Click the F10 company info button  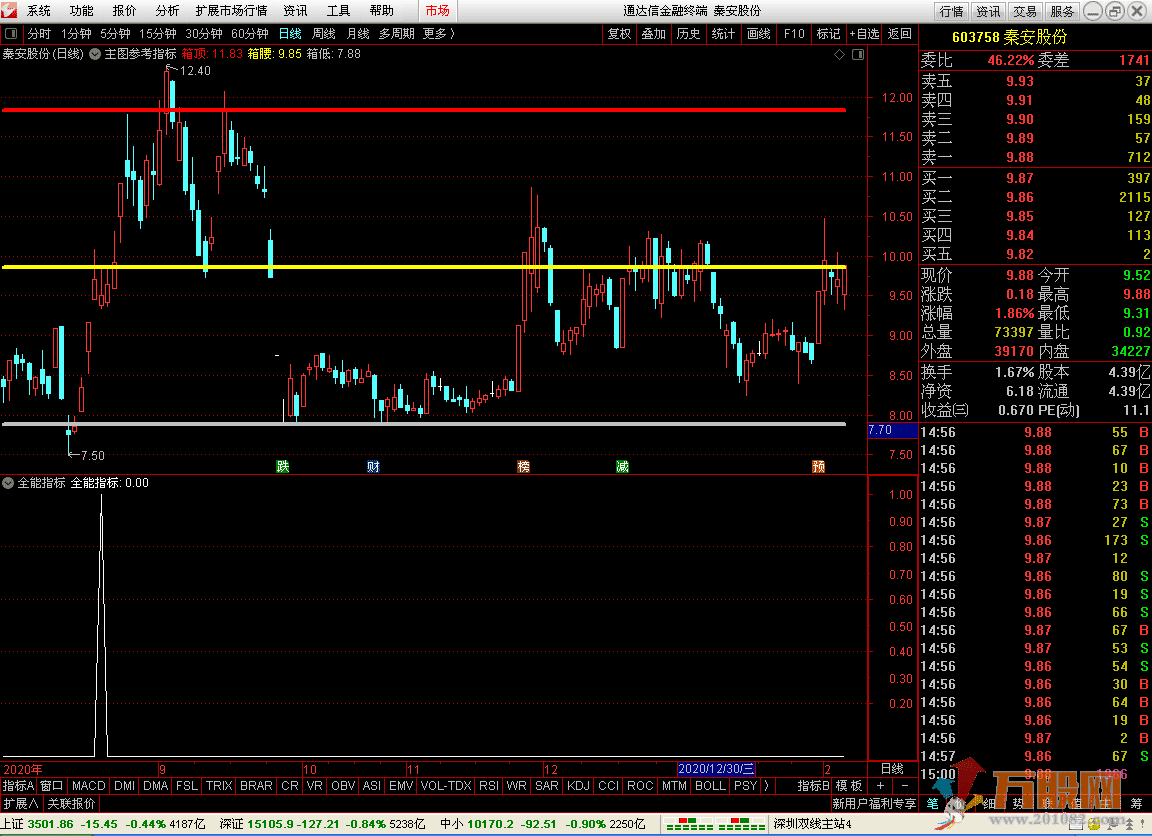click(x=794, y=34)
